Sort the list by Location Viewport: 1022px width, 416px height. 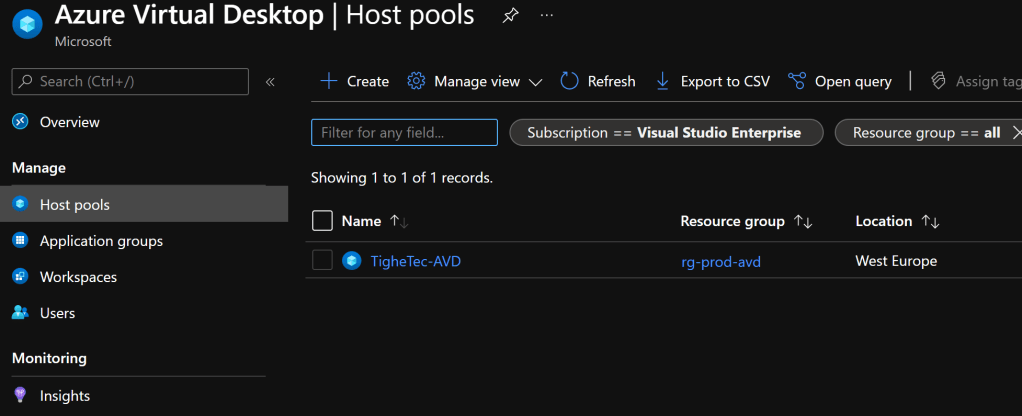tap(930, 221)
